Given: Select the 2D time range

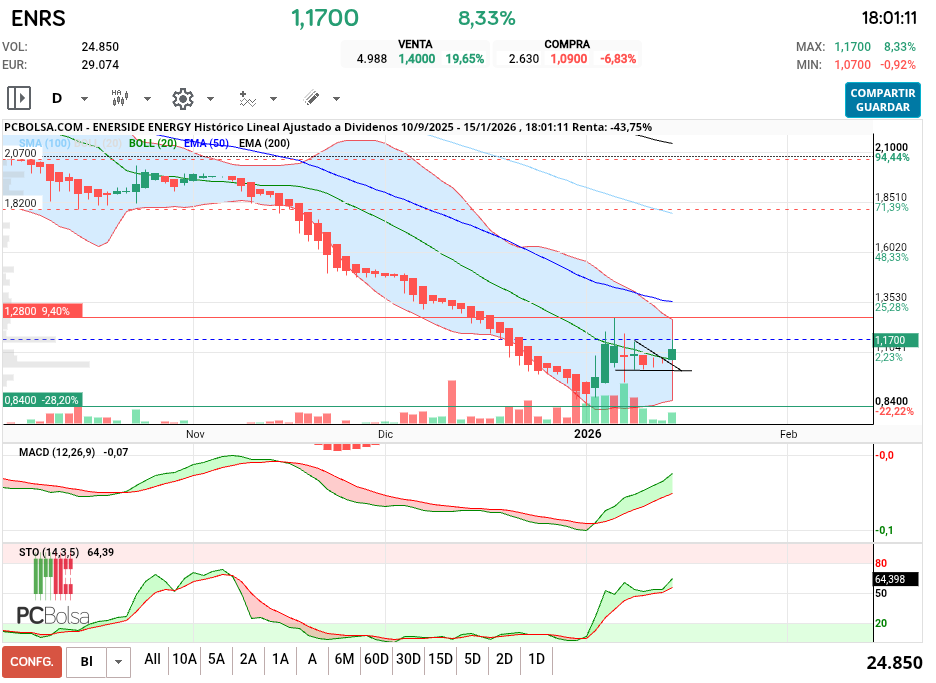Looking at the screenshot, I should [504, 659].
